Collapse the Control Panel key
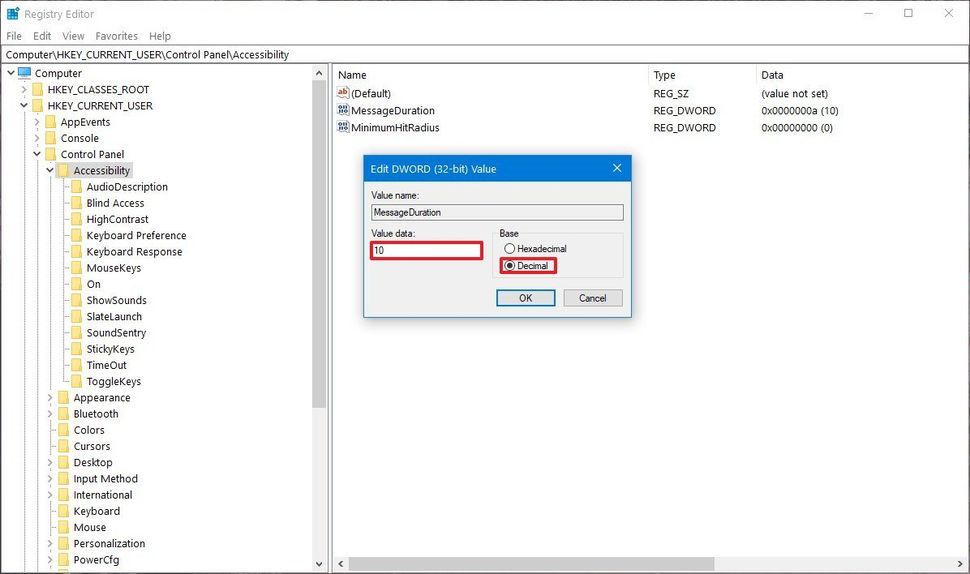The height and width of the screenshot is (574, 970). tap(36, 154)
